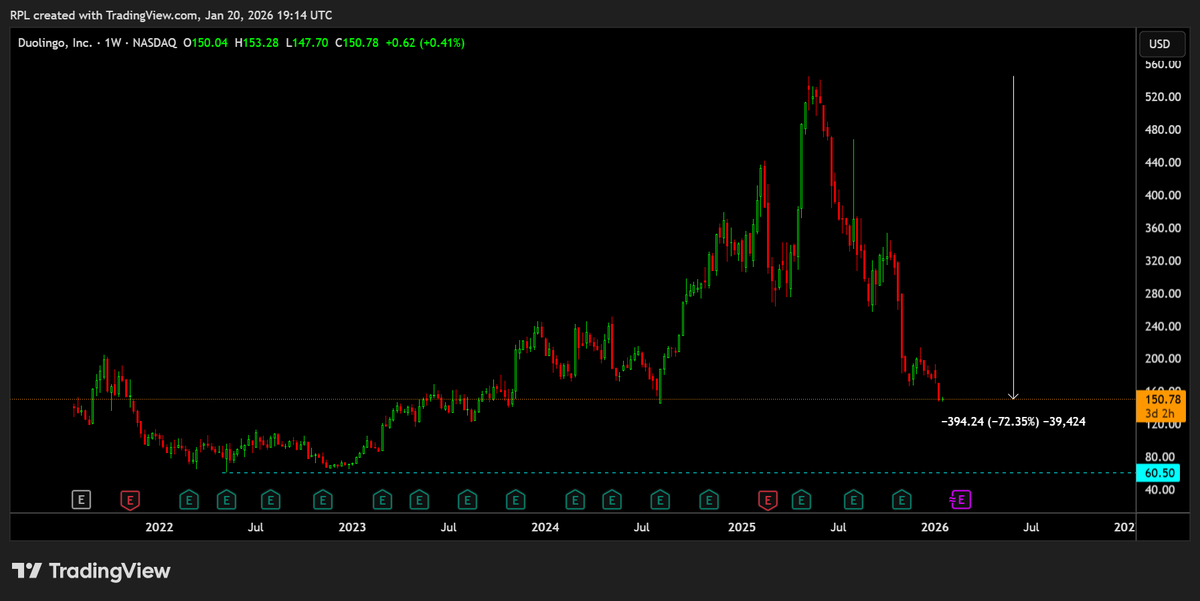The width and height of the screenshot is (1200, 601).
Task: Click the 520.00 price scale label
Action: click(1163, 97)
